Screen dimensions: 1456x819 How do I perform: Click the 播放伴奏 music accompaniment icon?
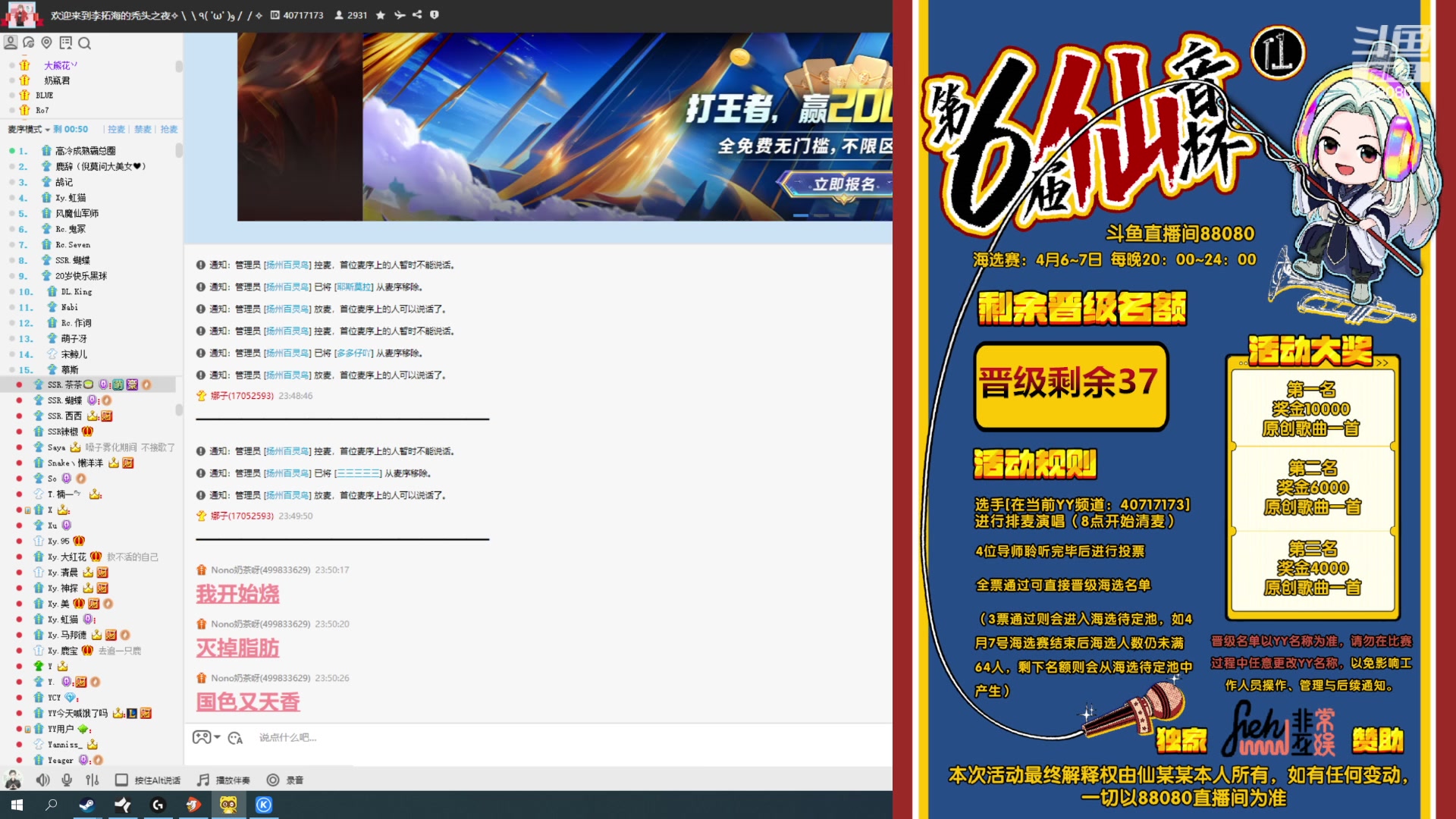tap(202, 779)
